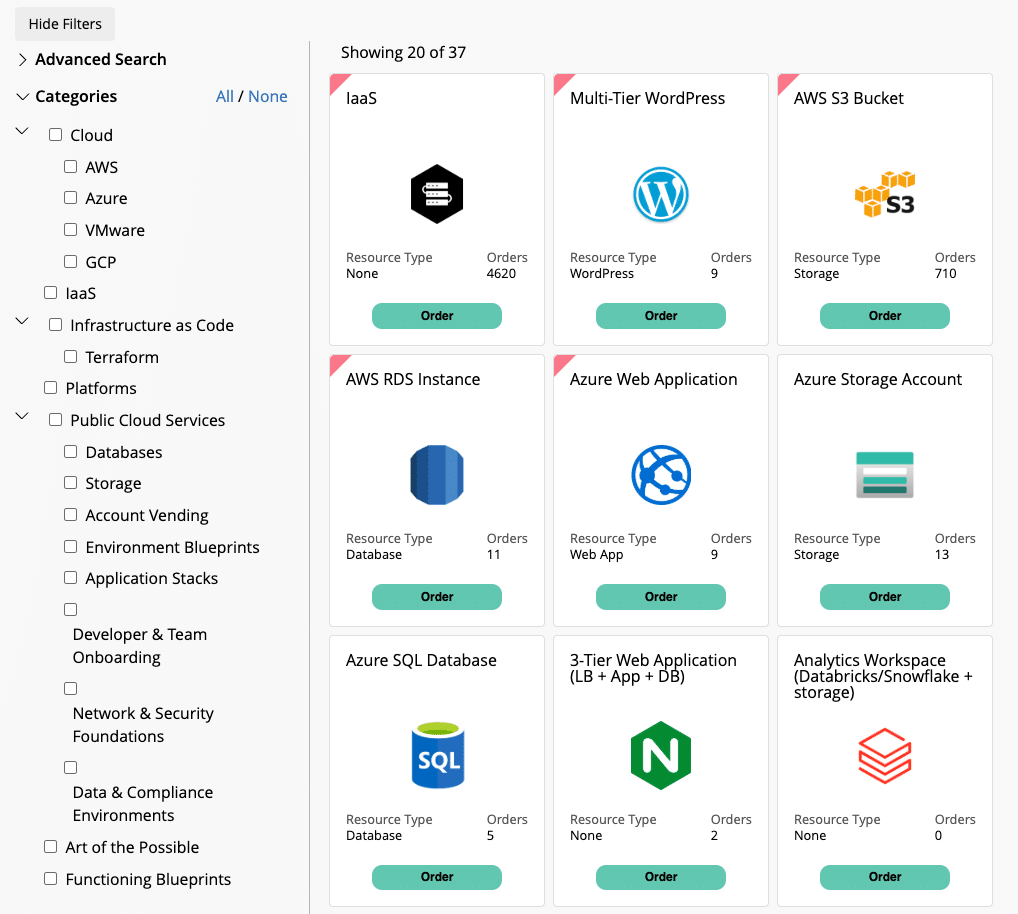
Task: Open the Azure Storage Account card title
Action: (x=878, y=379)
